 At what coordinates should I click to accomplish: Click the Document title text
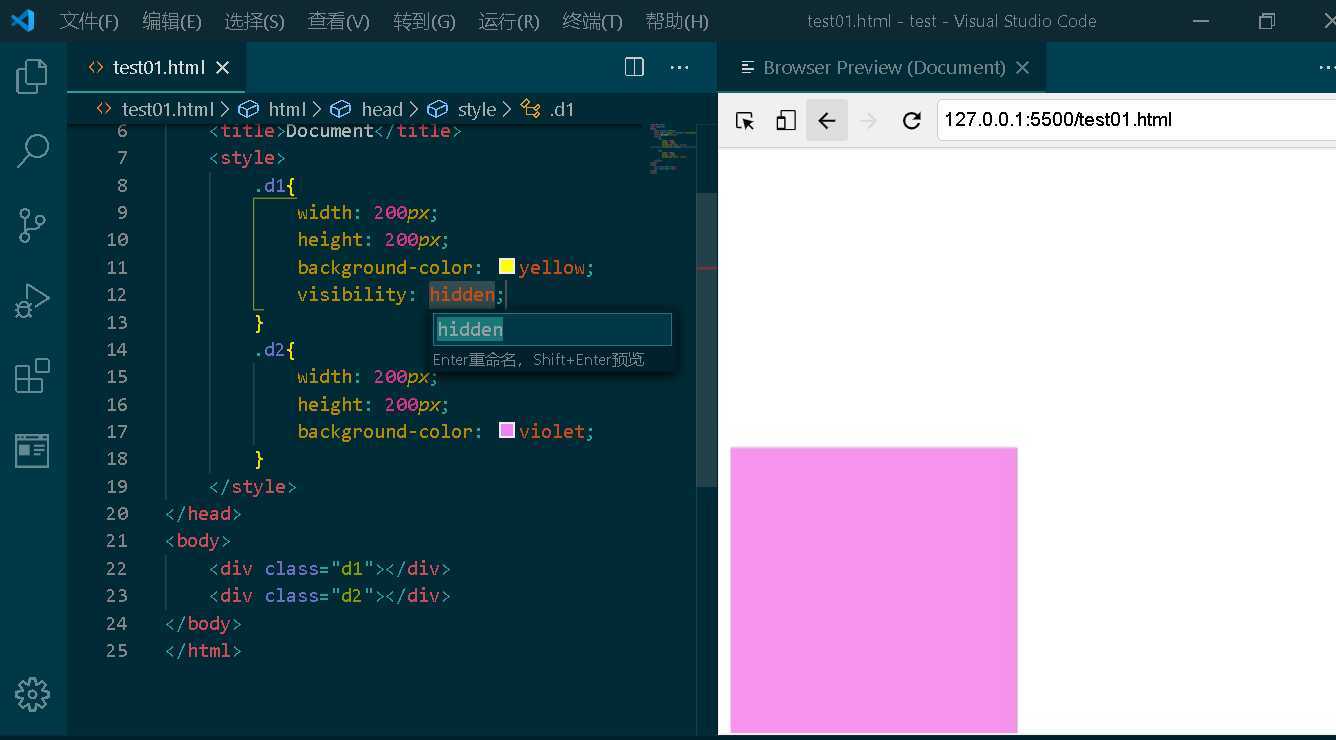click(x=330, y=131)
